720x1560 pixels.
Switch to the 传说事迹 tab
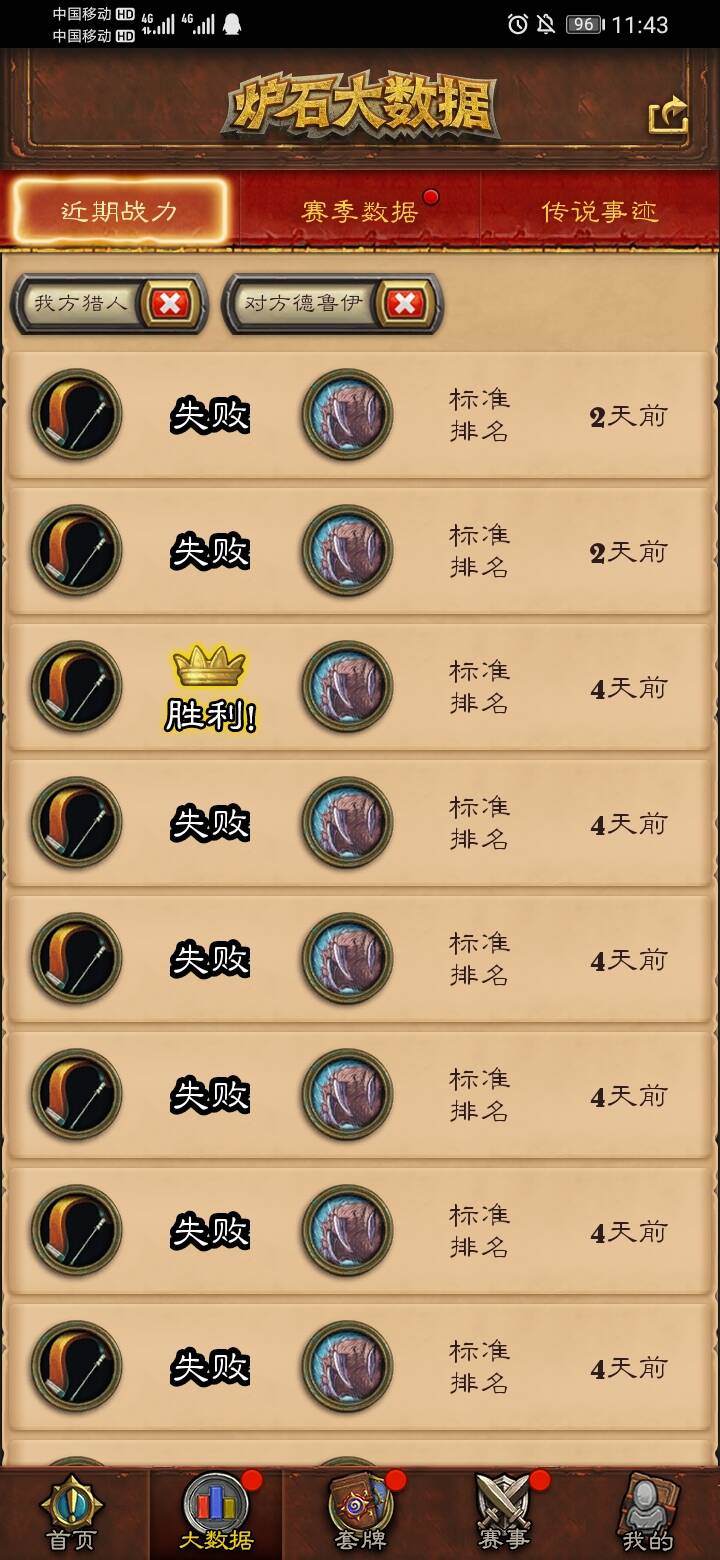point(600,211)
